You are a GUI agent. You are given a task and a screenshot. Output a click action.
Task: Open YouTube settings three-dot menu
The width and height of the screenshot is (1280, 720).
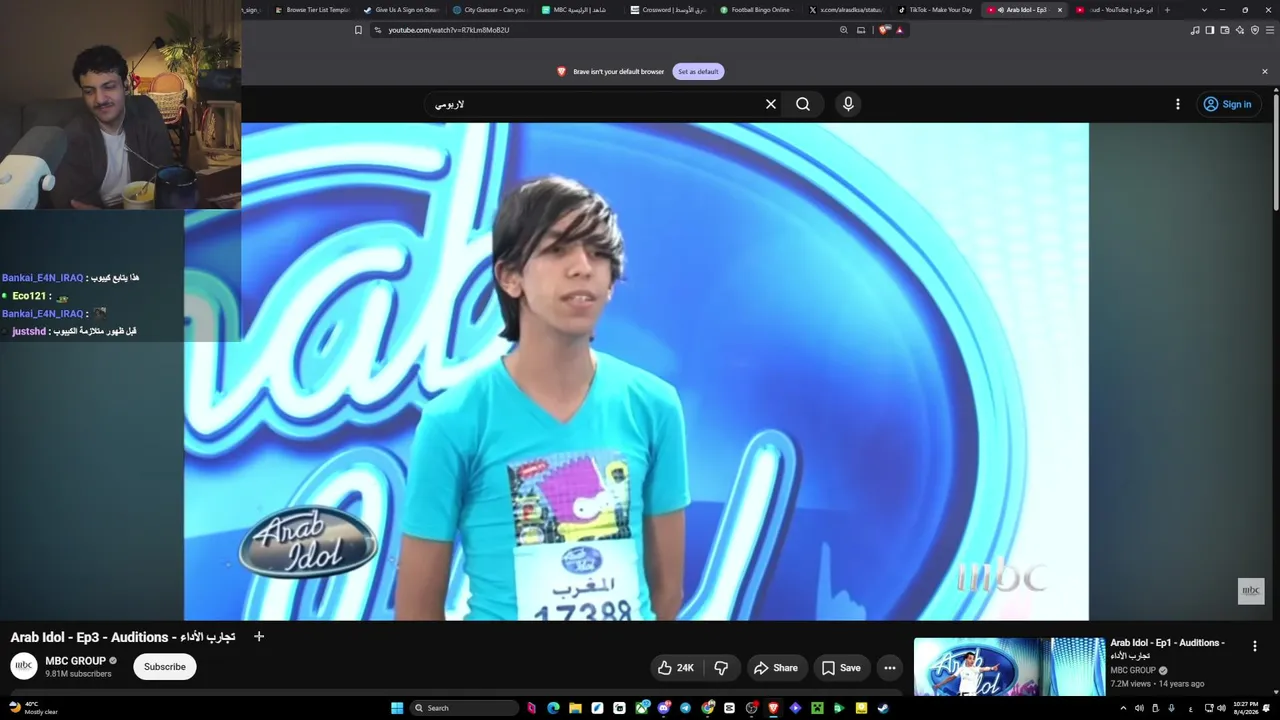coord(1178,104)
